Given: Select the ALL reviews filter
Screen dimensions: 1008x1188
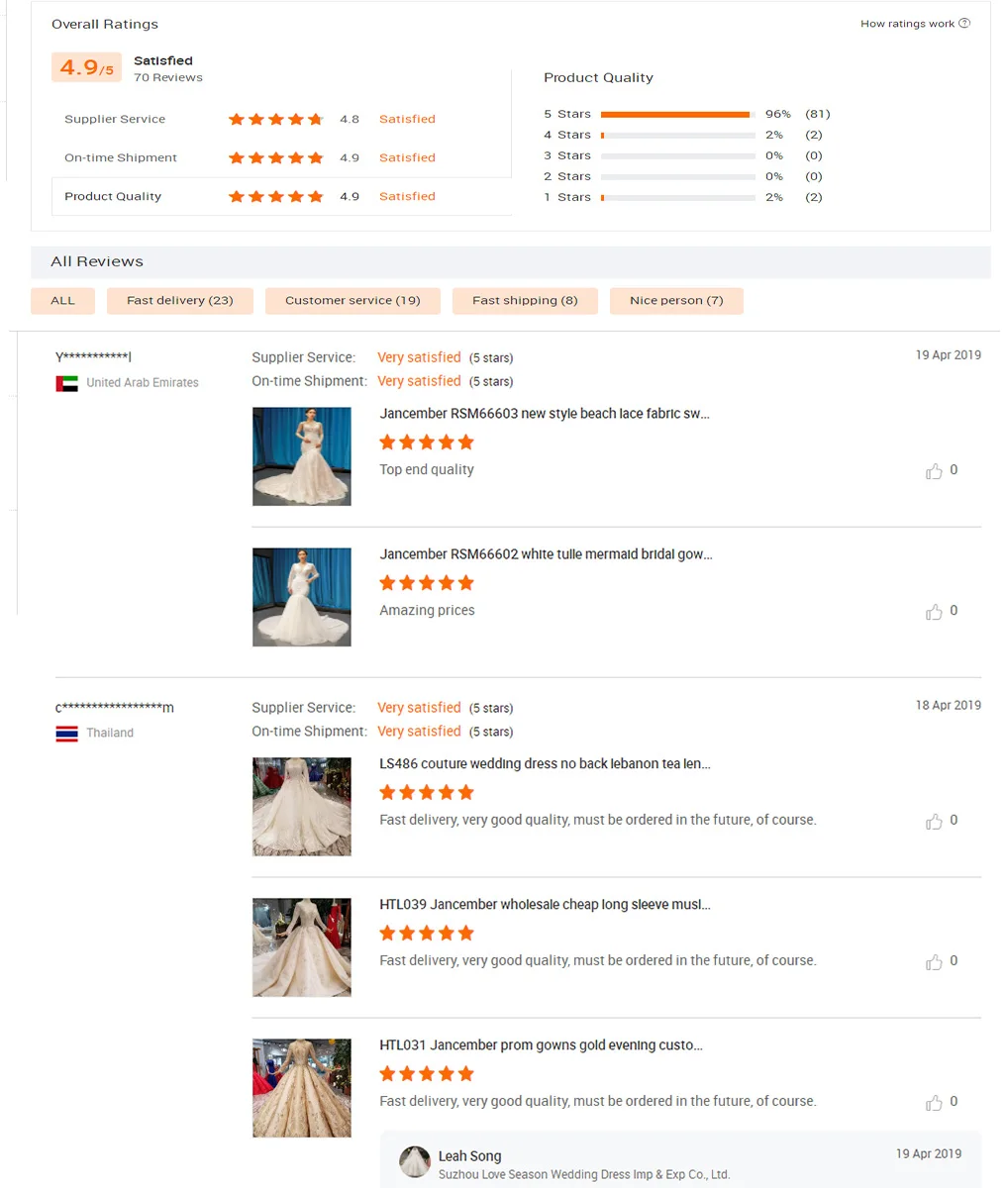Looking at the screenshot, I should click(x=62, y=301).
